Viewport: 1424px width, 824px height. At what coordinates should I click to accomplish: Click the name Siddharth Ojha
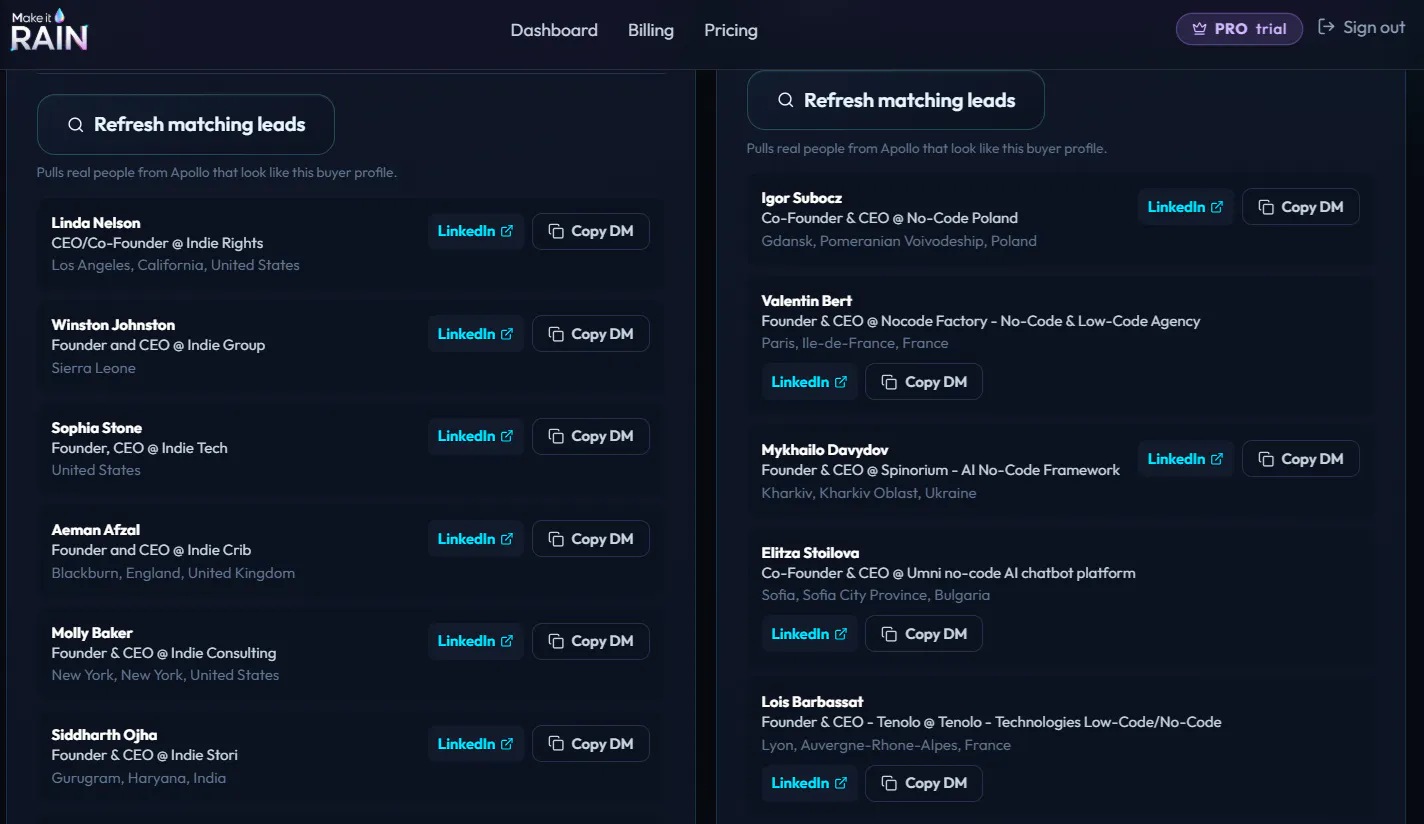104,735
